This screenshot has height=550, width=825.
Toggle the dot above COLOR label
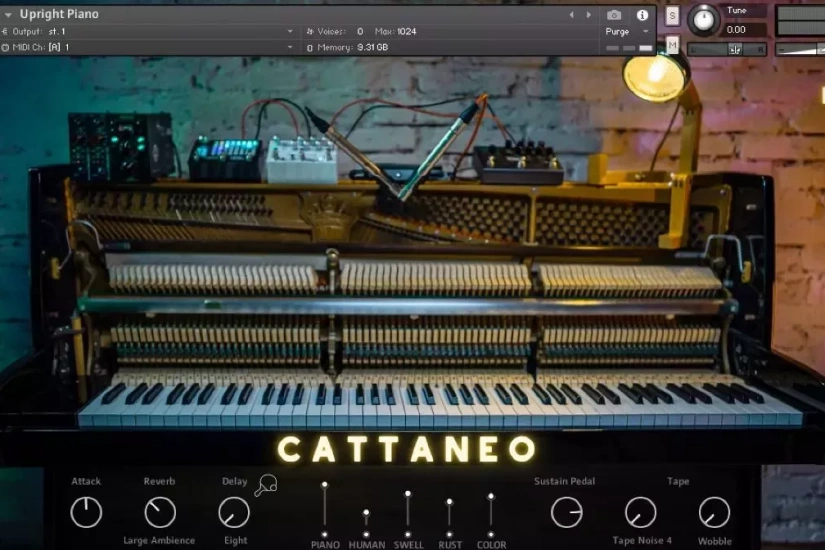(x=491, y=535)
